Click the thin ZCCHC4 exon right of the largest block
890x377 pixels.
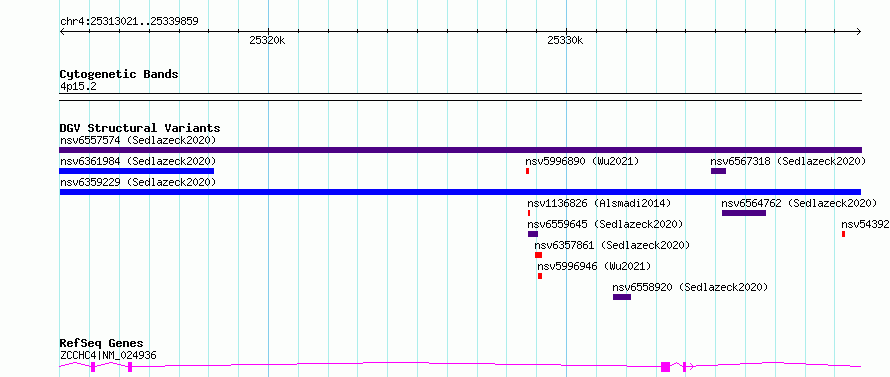tap(685, 367)
